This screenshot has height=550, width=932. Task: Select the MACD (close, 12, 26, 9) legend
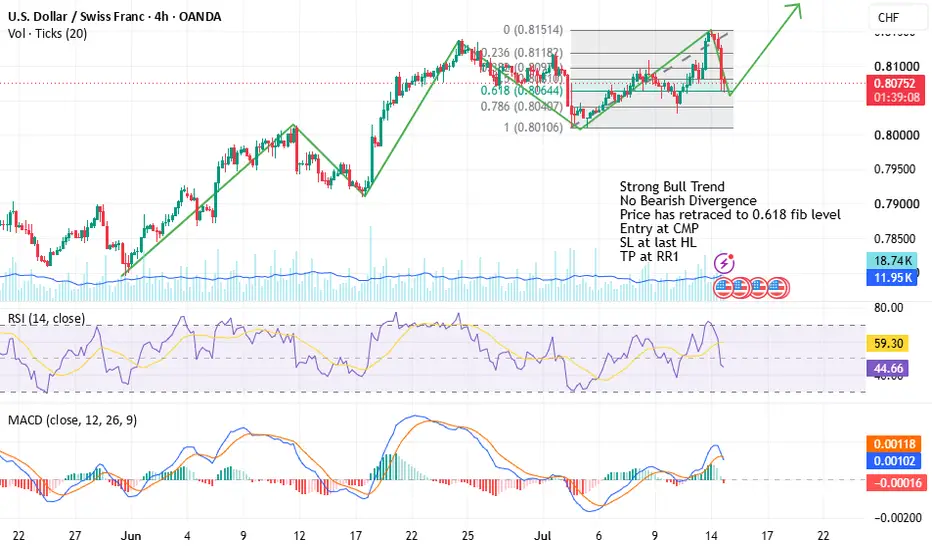click(x=73, y=420)
